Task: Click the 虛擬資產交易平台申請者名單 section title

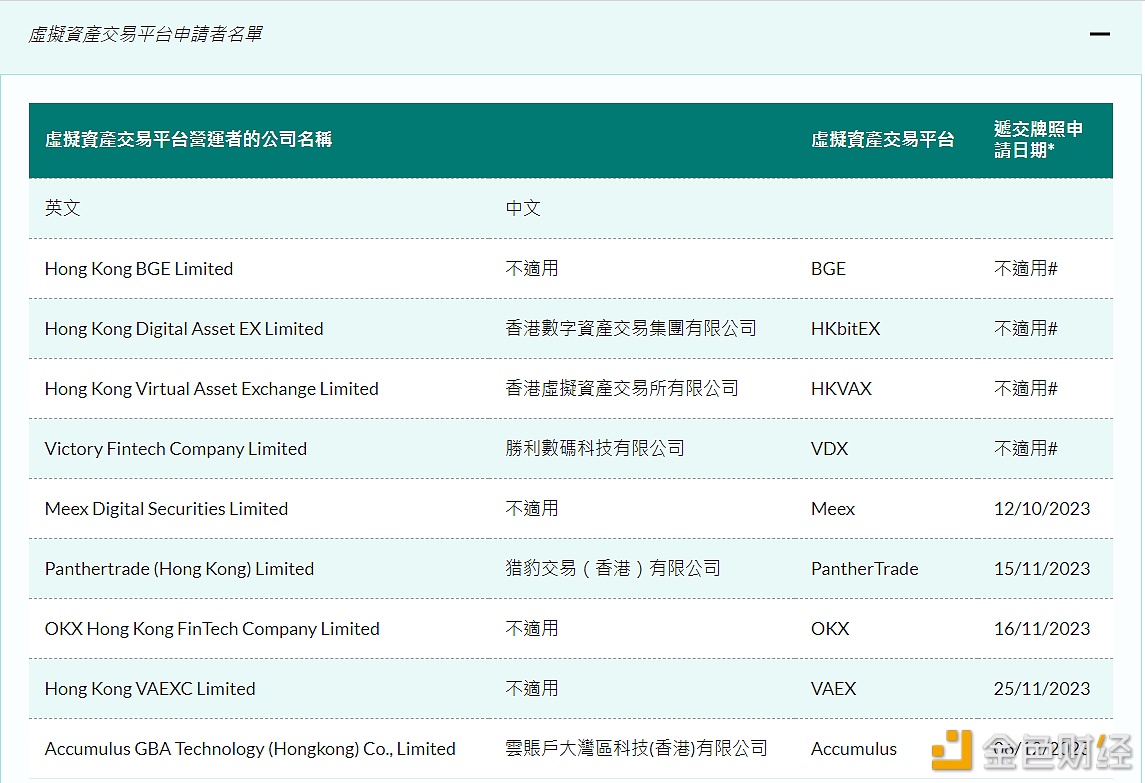Action: tap(145, 34)
